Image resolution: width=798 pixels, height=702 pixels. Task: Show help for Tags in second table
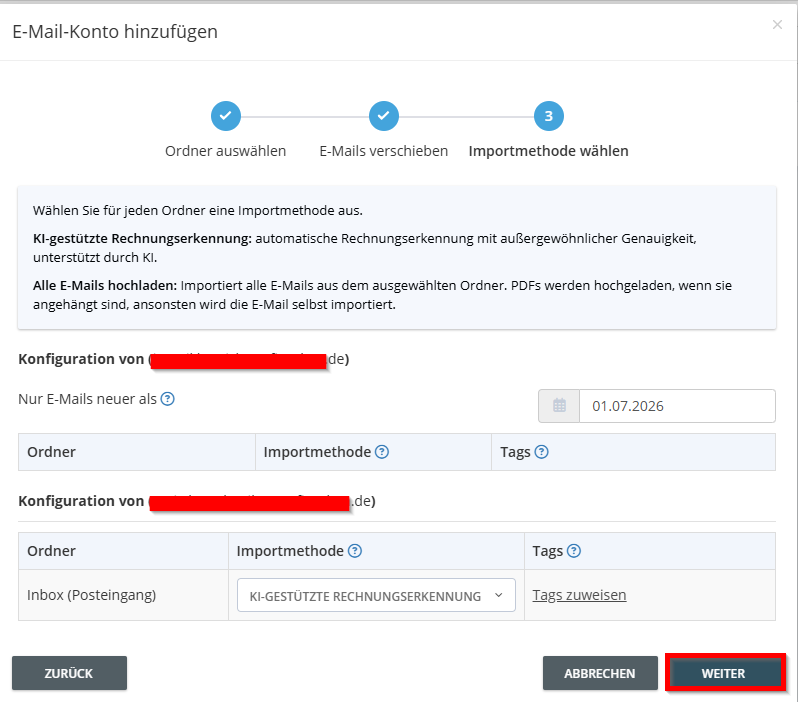pyautogui.click(x=574, y=550)
